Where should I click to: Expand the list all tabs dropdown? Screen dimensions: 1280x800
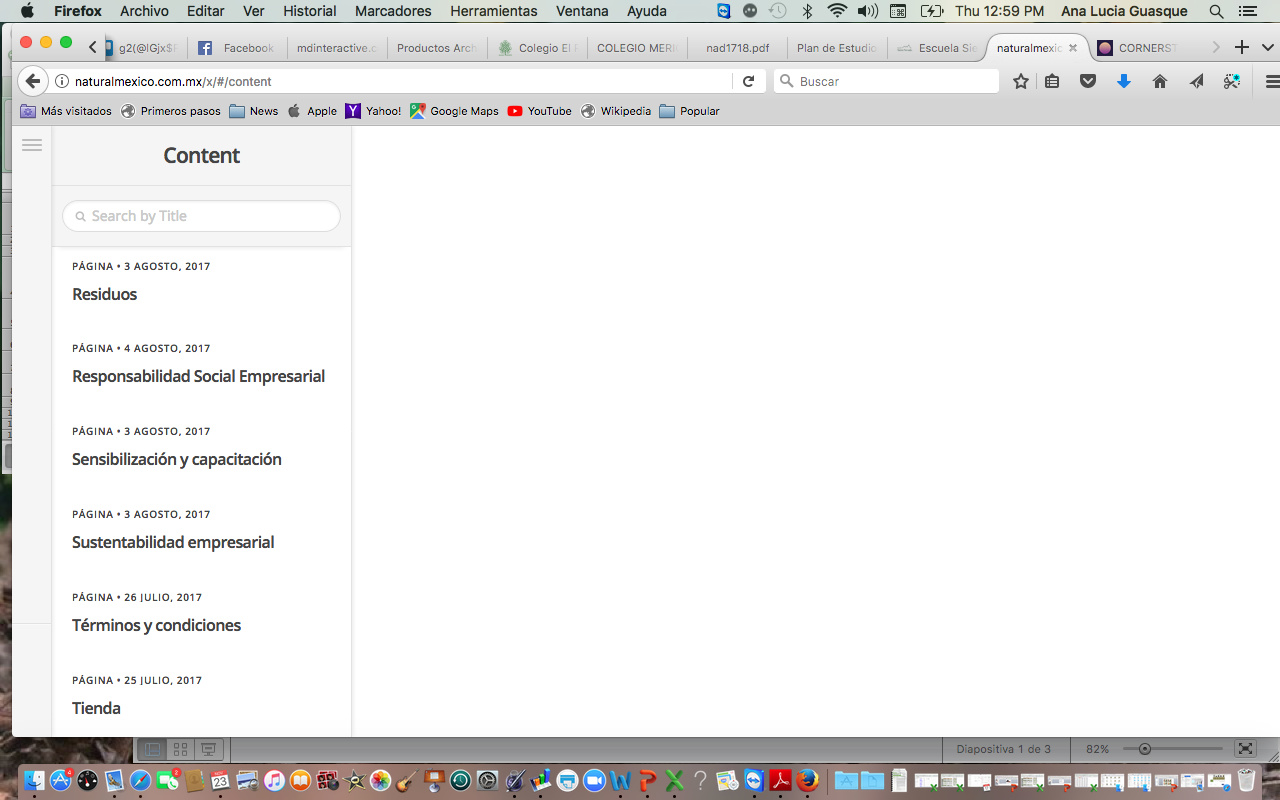(x=1268, y=47)
